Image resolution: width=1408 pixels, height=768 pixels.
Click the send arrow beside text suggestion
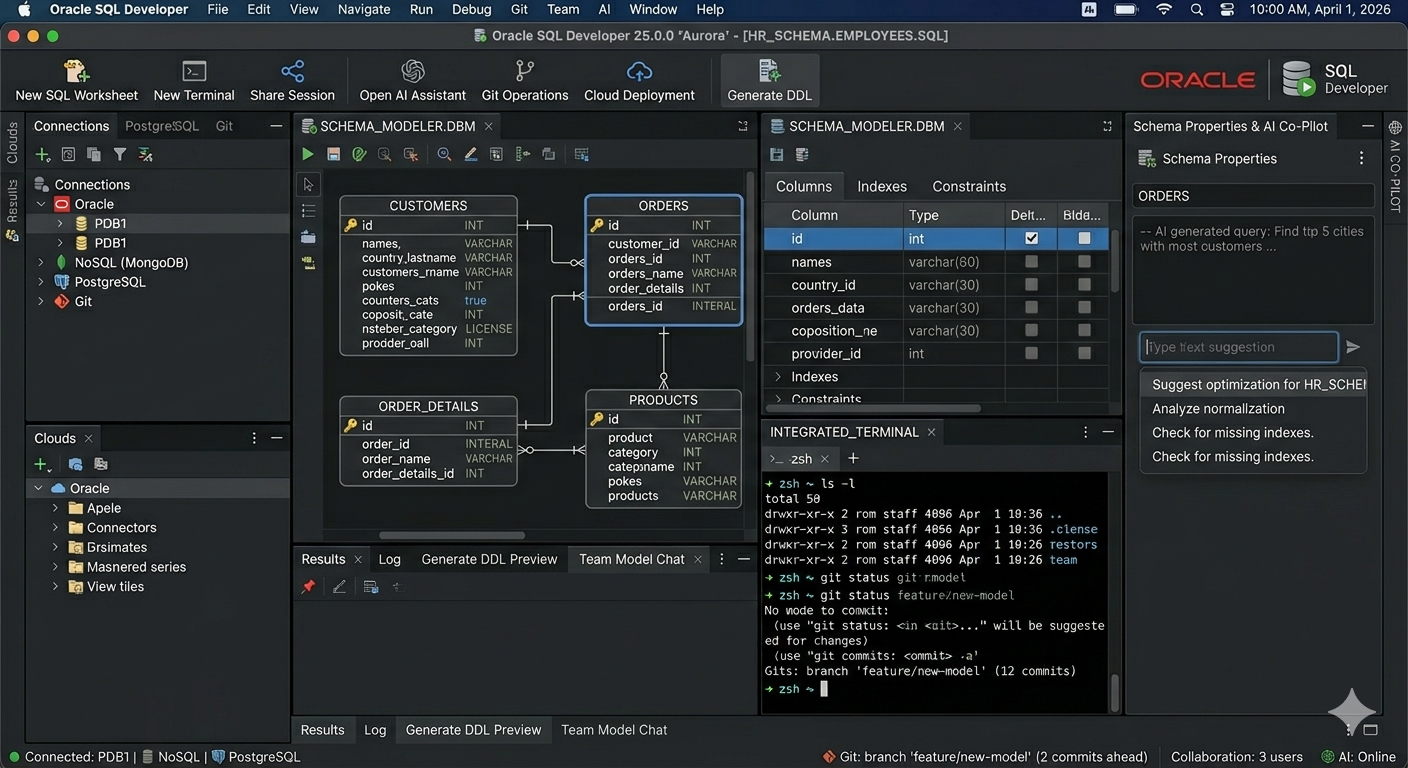point(1353,347)
